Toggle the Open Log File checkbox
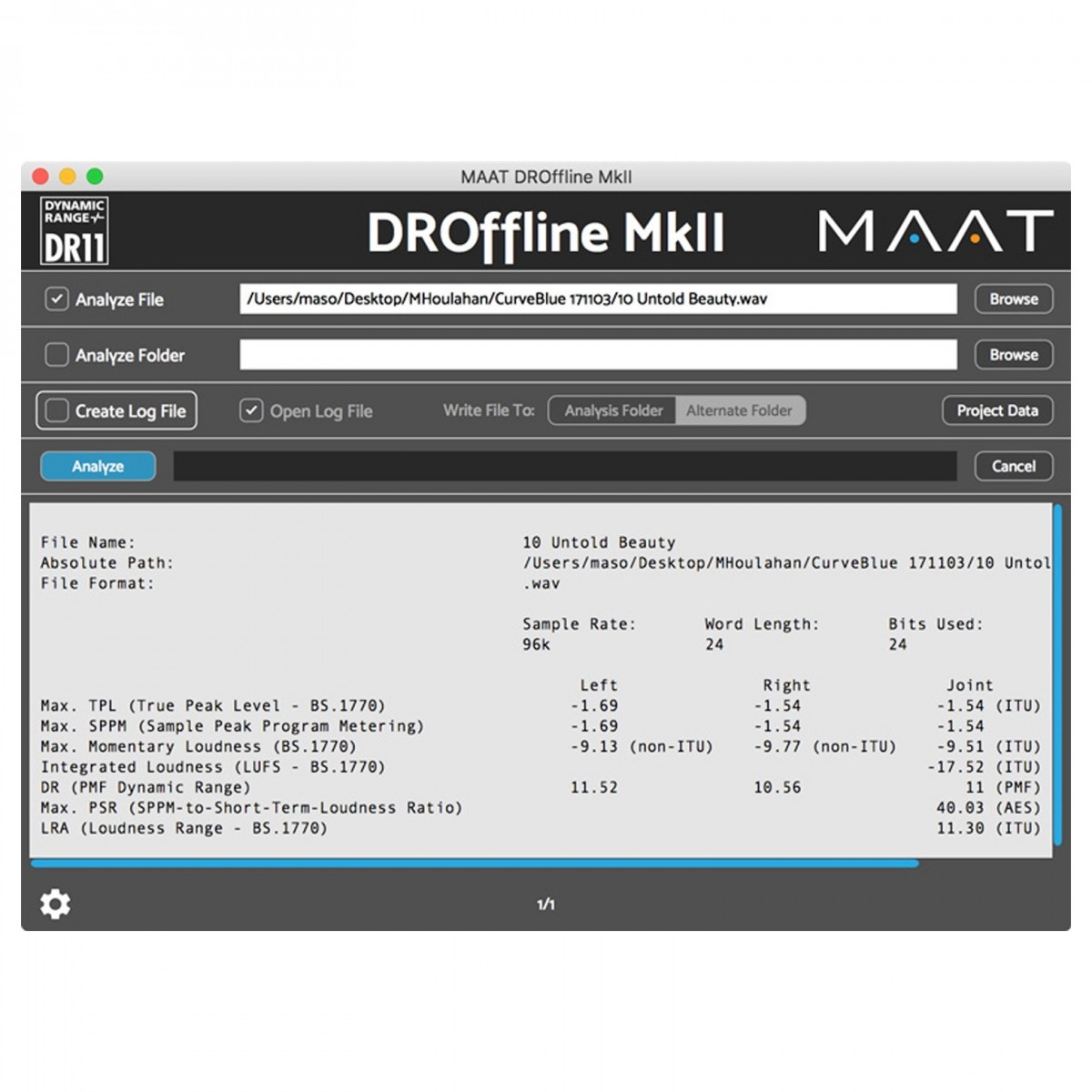This screenshot has height=1092, width=1092. tap(251, 411)
